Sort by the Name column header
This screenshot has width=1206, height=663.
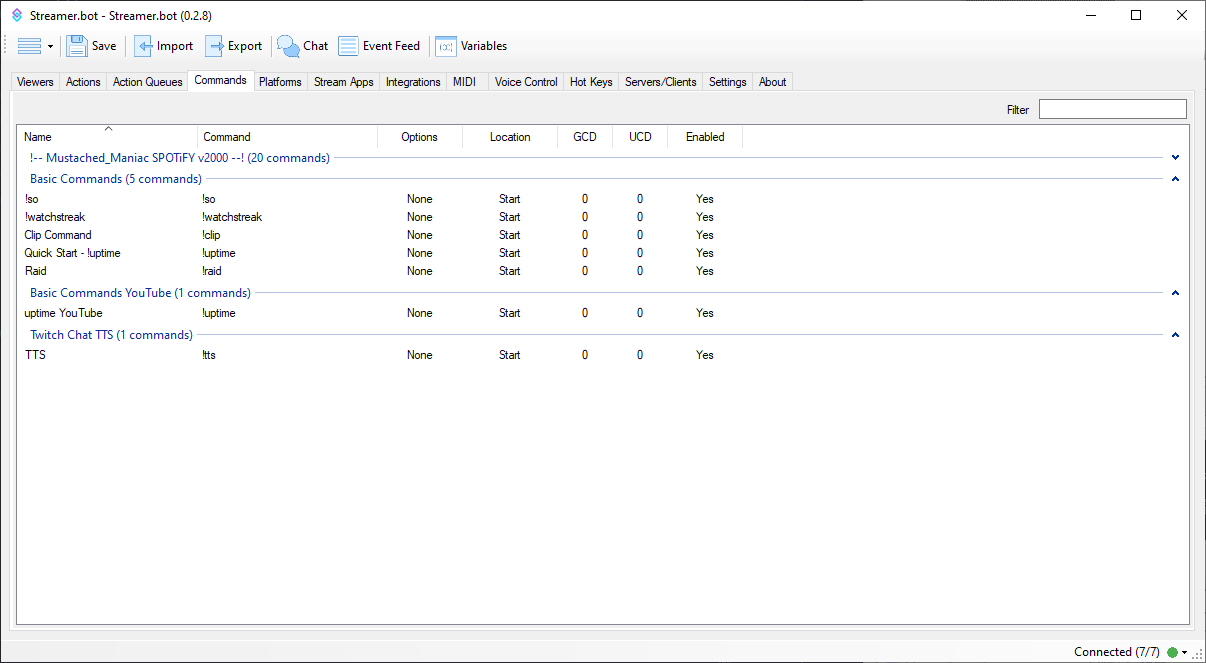click(x=108, y=137)
